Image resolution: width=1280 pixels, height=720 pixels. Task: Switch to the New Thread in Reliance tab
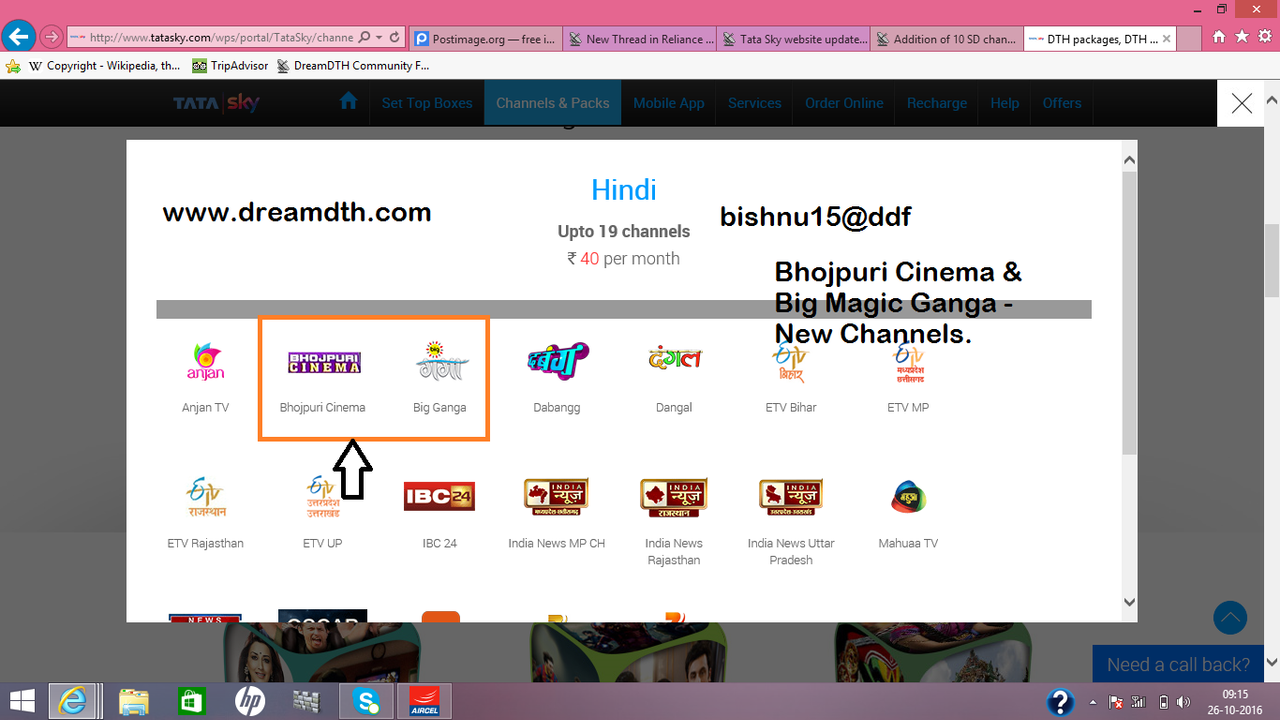[x=640, y=39]
